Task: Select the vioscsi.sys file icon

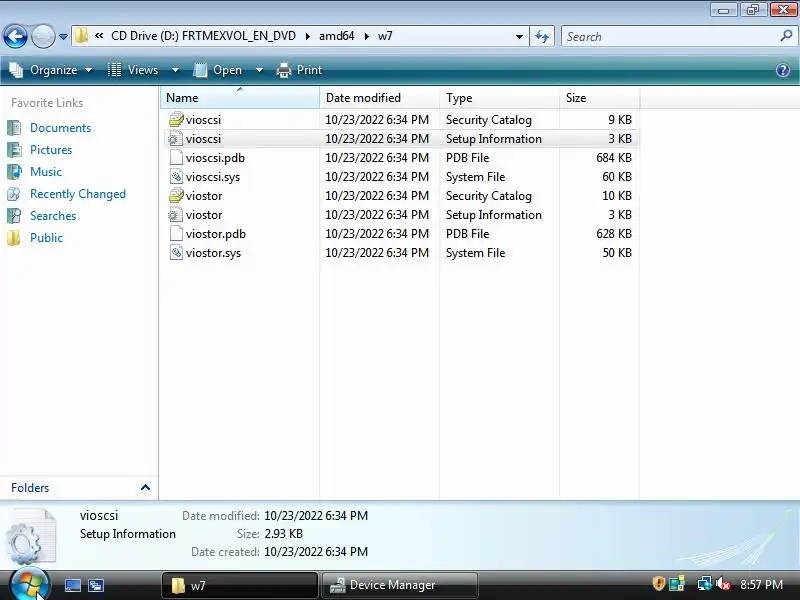Action: click(176, 177)
